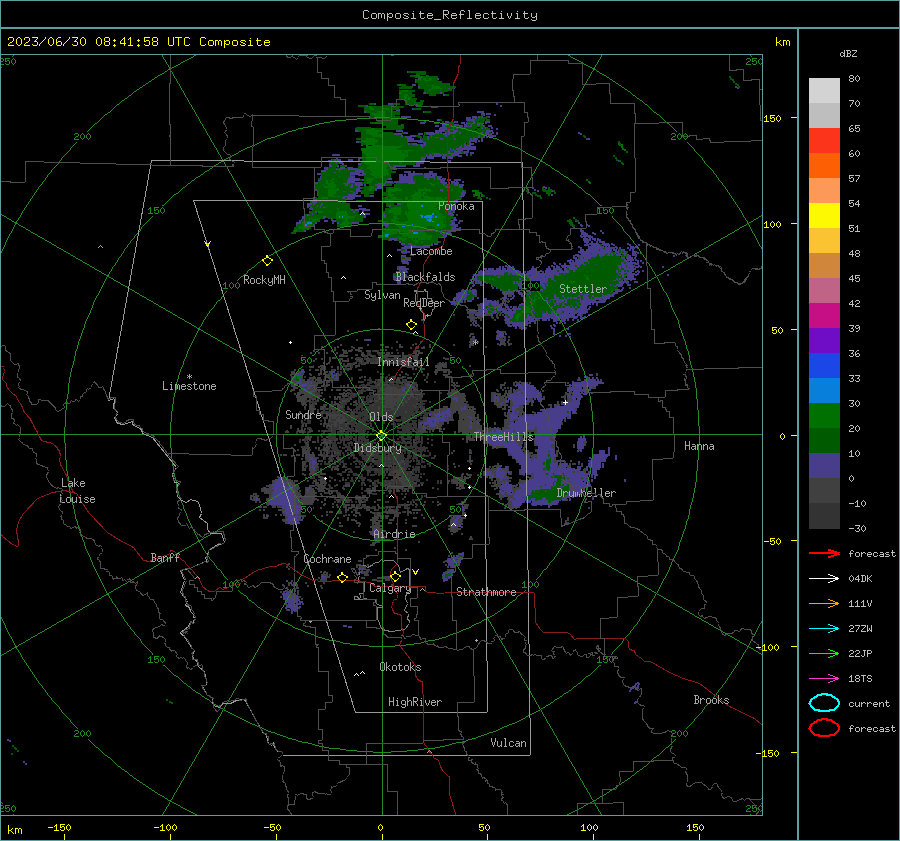The image size is (900, 841).
Task: Click the ThreeHills city label
Action: click(x=503, y=437)
